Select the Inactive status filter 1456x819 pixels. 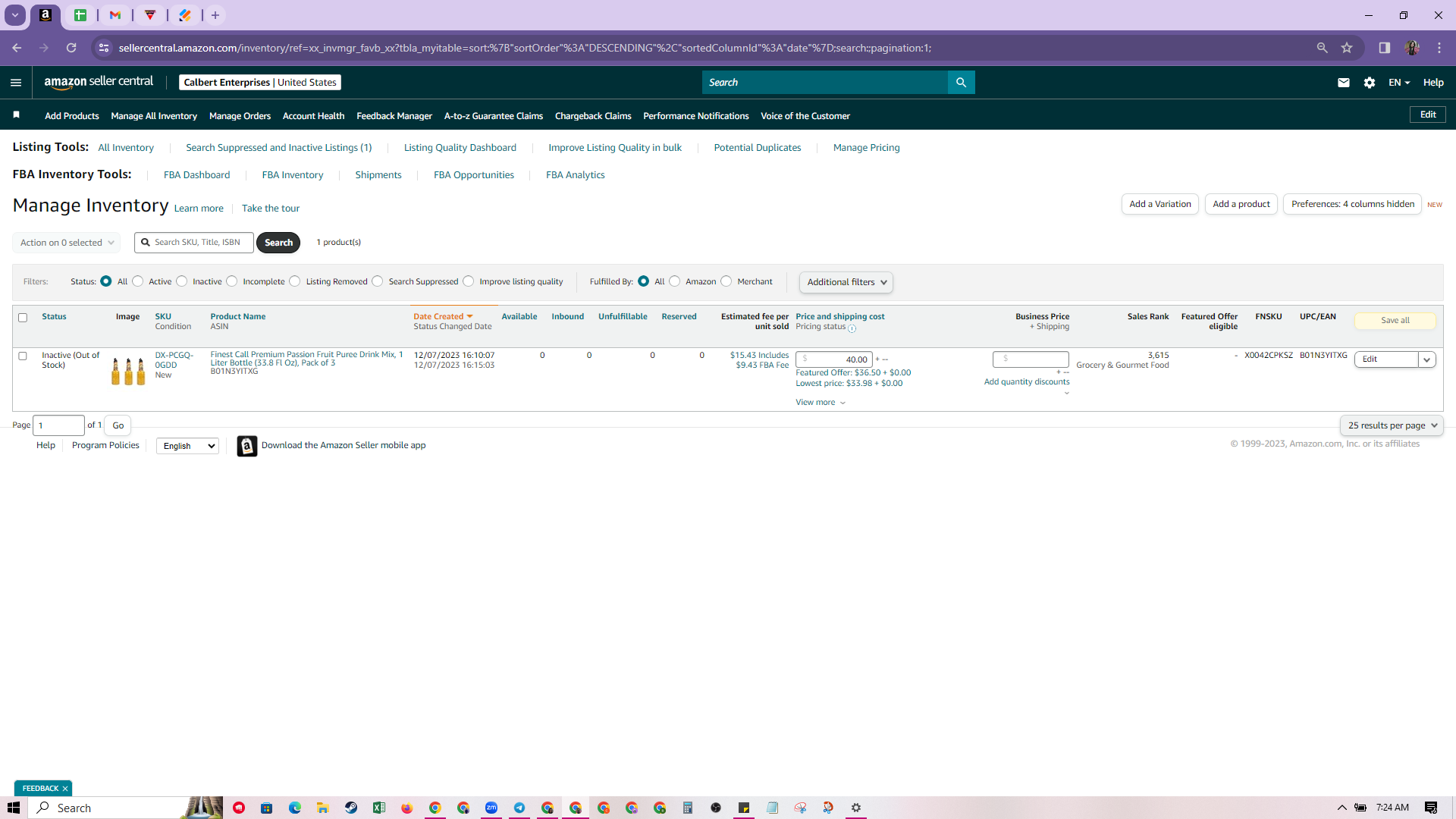tap(182, 281)
